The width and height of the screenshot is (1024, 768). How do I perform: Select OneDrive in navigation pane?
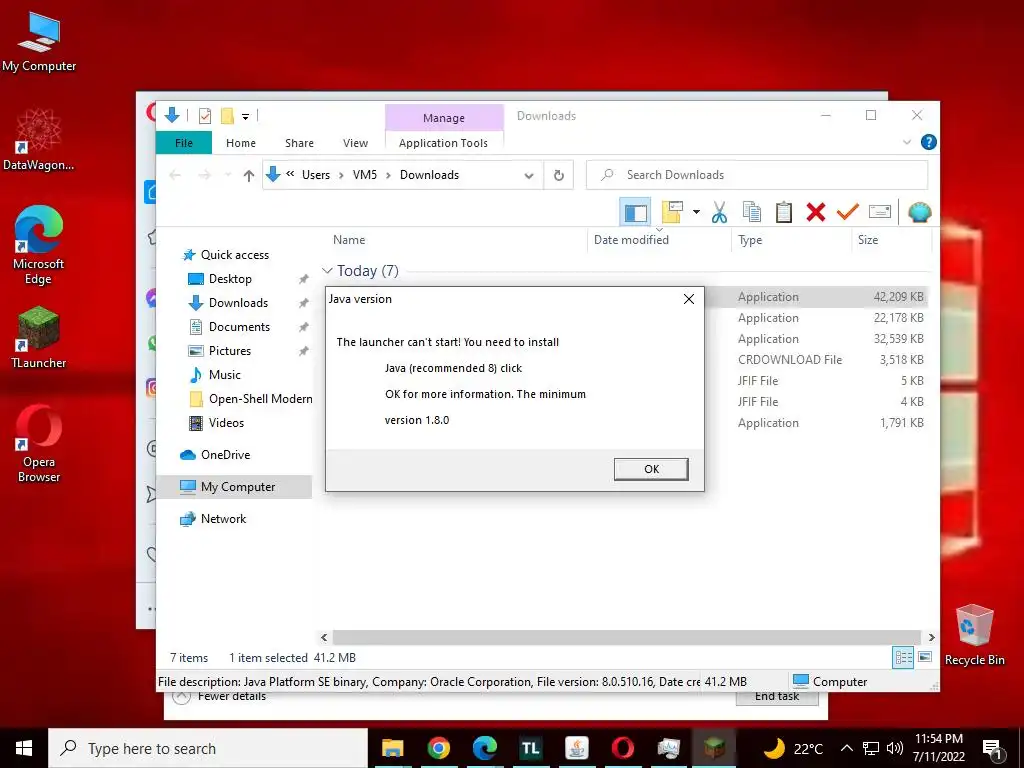point(225,455)
